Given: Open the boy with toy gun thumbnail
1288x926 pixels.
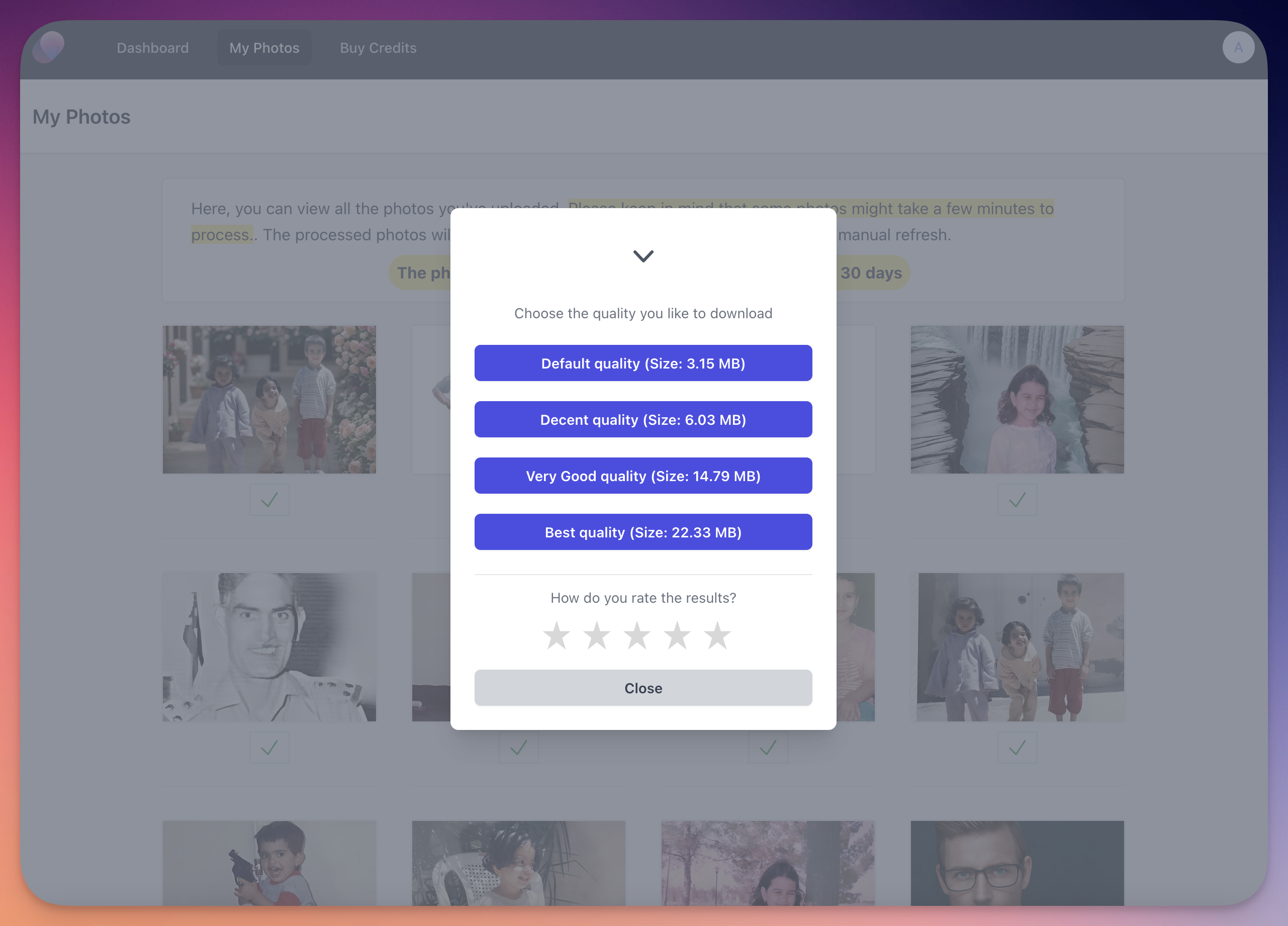Looking at the screenshot, I should tap(269, 863).
